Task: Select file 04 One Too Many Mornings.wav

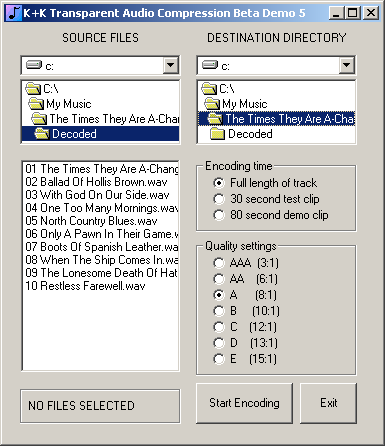Action: [101, 208]
